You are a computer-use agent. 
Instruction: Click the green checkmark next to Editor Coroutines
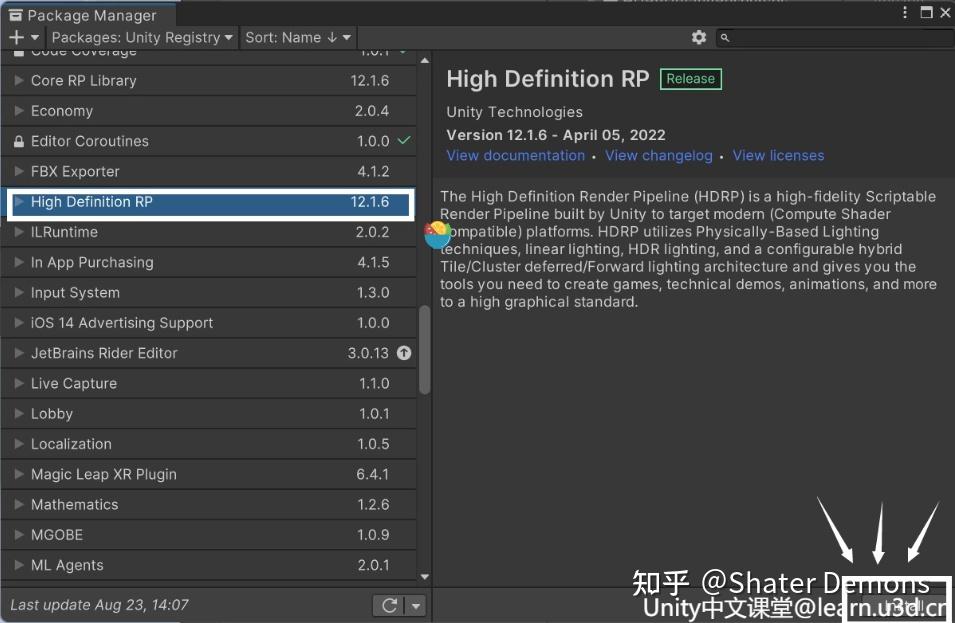[x=404, y=141]
